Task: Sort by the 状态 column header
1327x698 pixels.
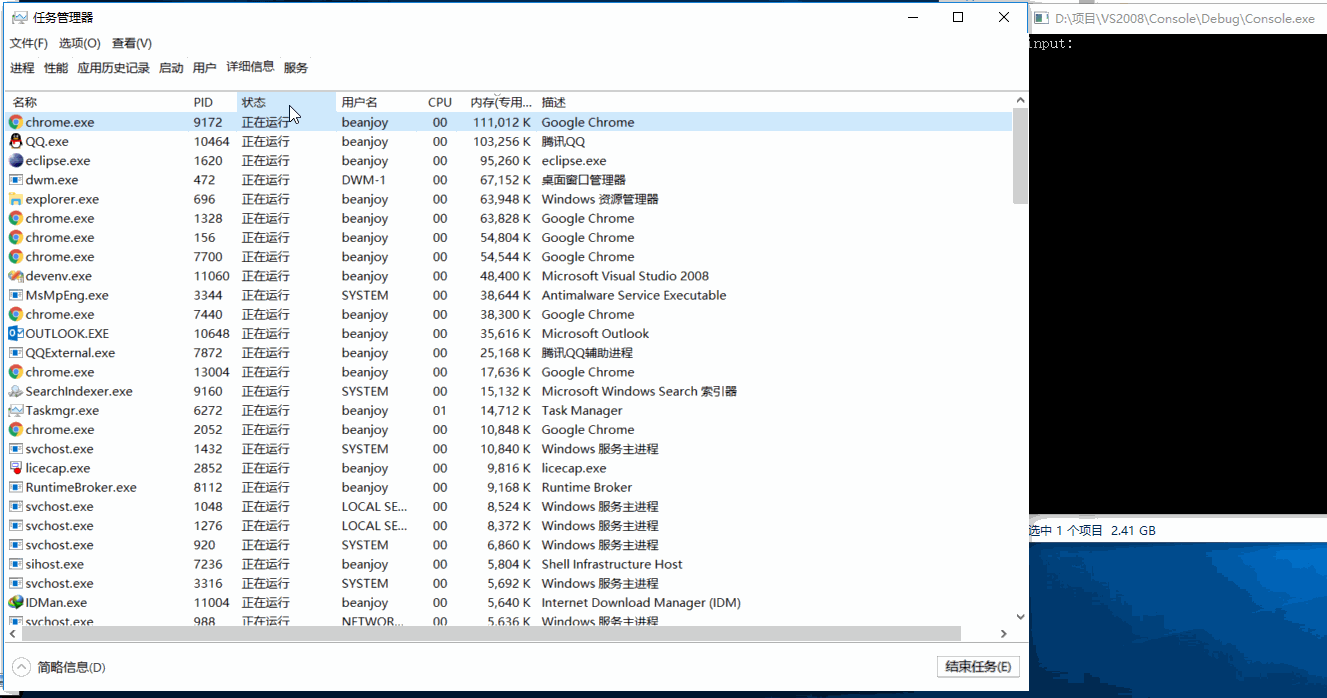Action: click(287, 102)
